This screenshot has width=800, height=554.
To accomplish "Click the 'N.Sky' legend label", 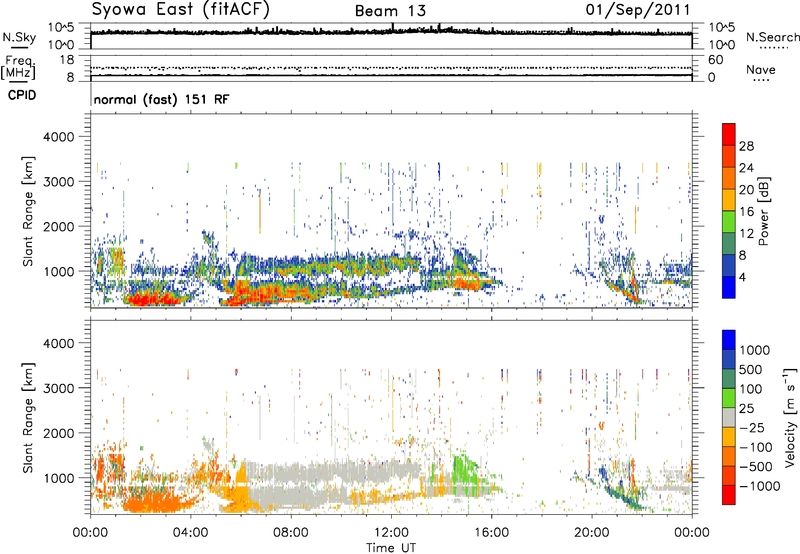I will pyautogui.click(x=19, y=37).
